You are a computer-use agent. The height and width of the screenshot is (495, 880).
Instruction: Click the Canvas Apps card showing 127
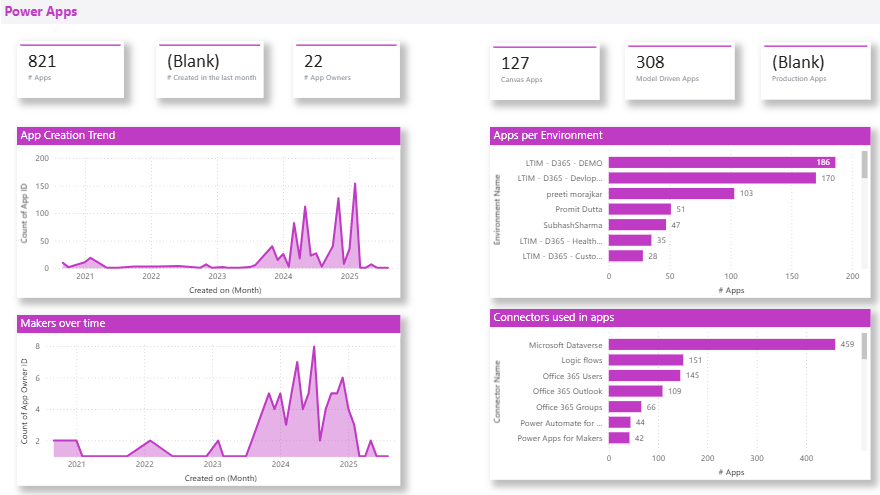coord(546,72)
